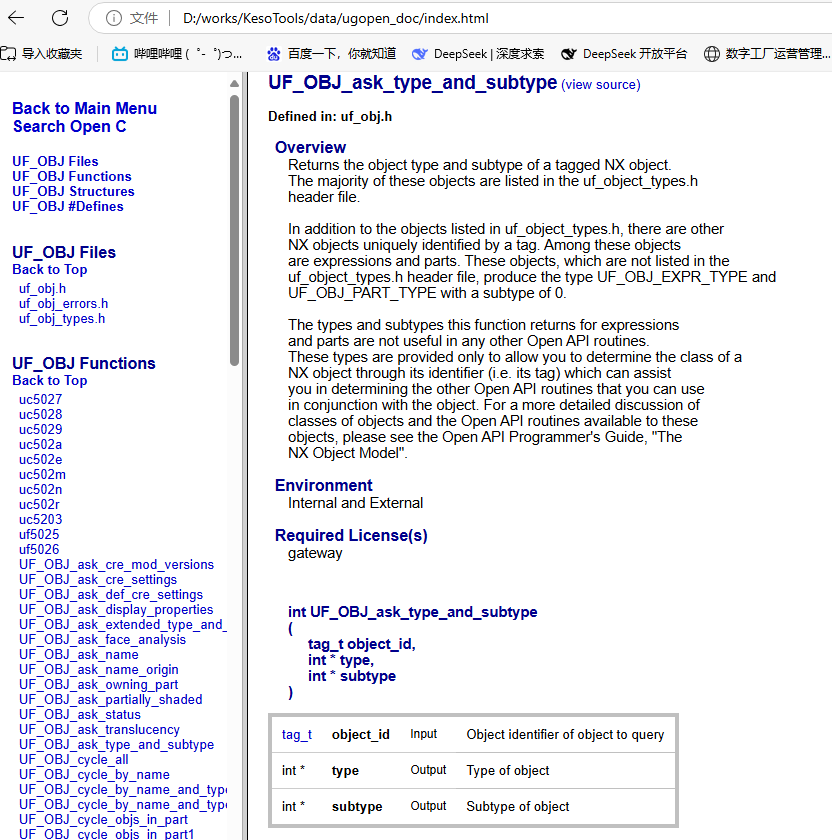Open the import favorites bookmark
This screenshot has height=840, width=832.
click(x=42, y=54)
